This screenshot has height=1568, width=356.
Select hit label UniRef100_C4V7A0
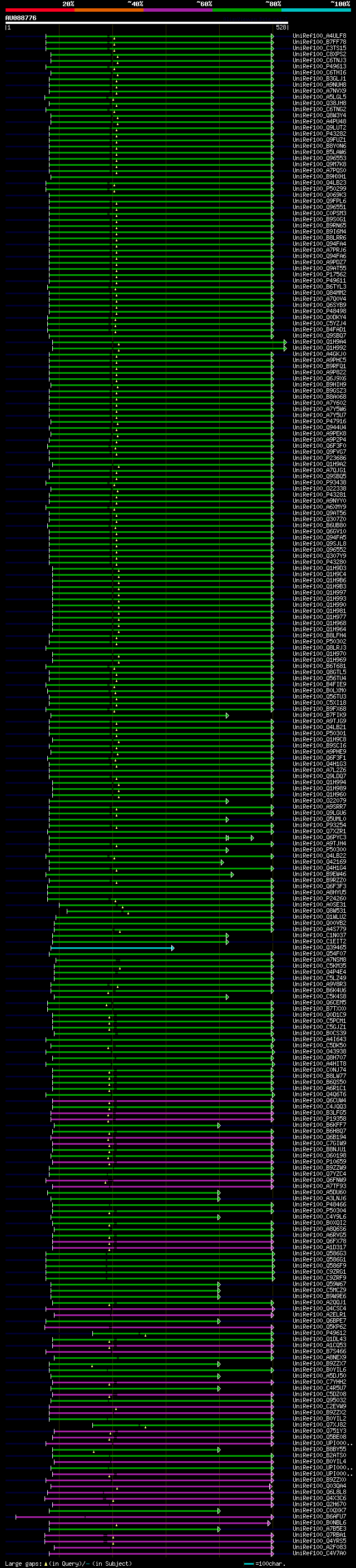[319, 1554]
